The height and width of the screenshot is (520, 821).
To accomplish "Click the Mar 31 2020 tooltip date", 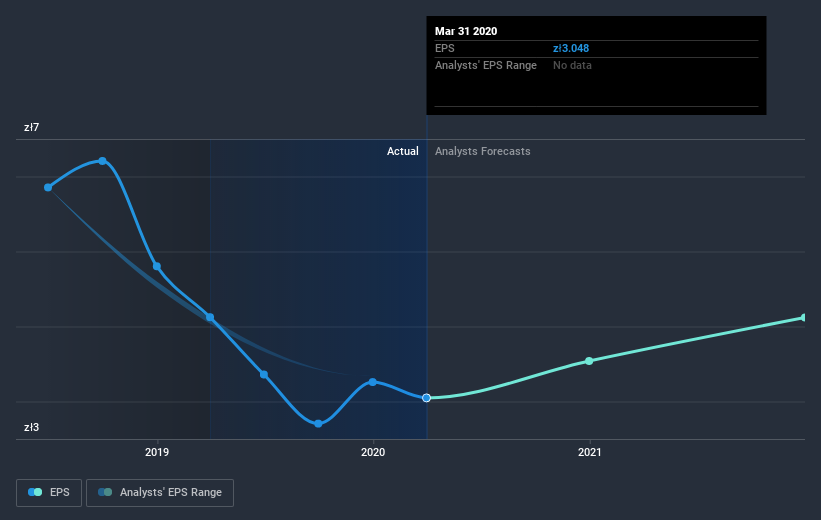I will (x=466, y=31).
